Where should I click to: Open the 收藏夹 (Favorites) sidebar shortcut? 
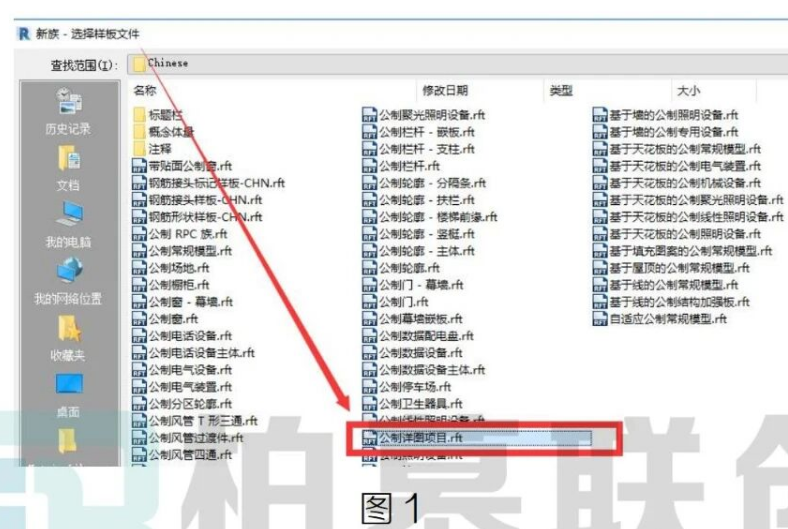[x=68, y=338]
